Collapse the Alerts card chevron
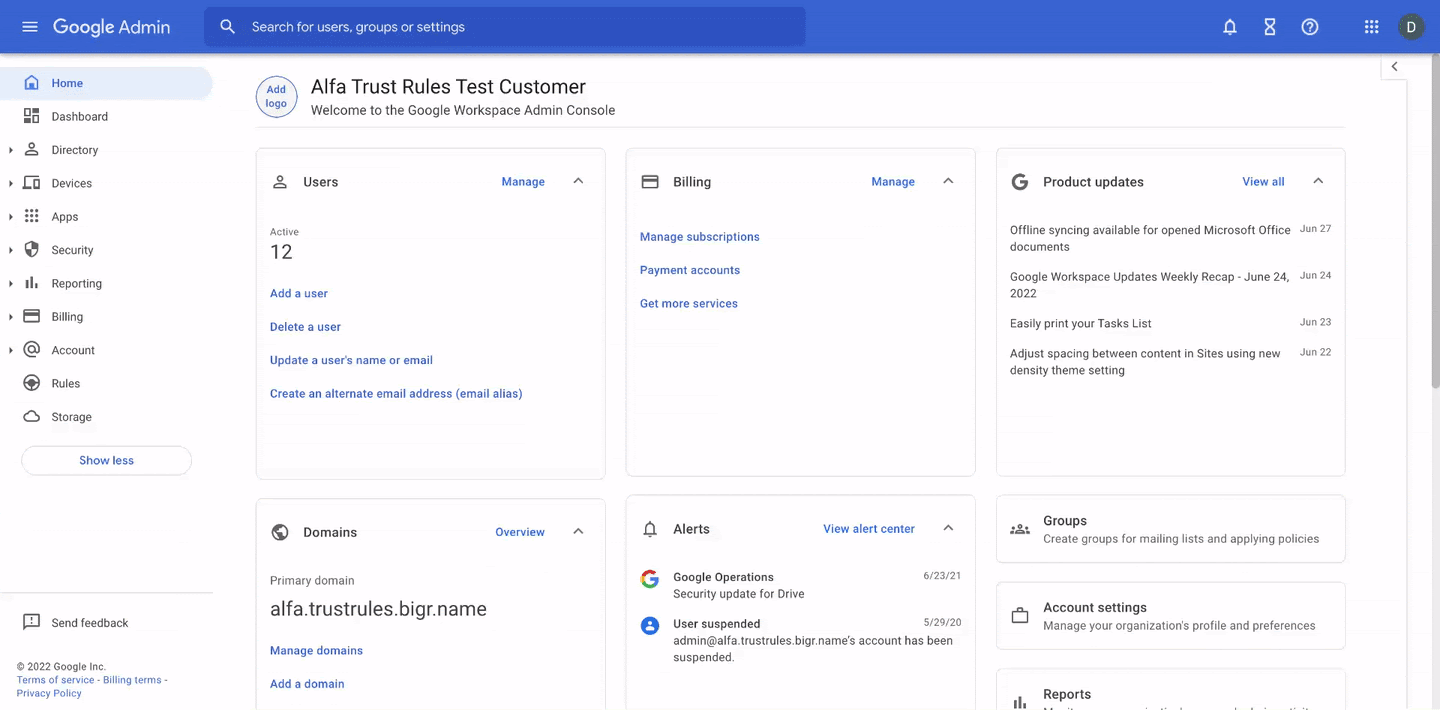 point(948,528)
